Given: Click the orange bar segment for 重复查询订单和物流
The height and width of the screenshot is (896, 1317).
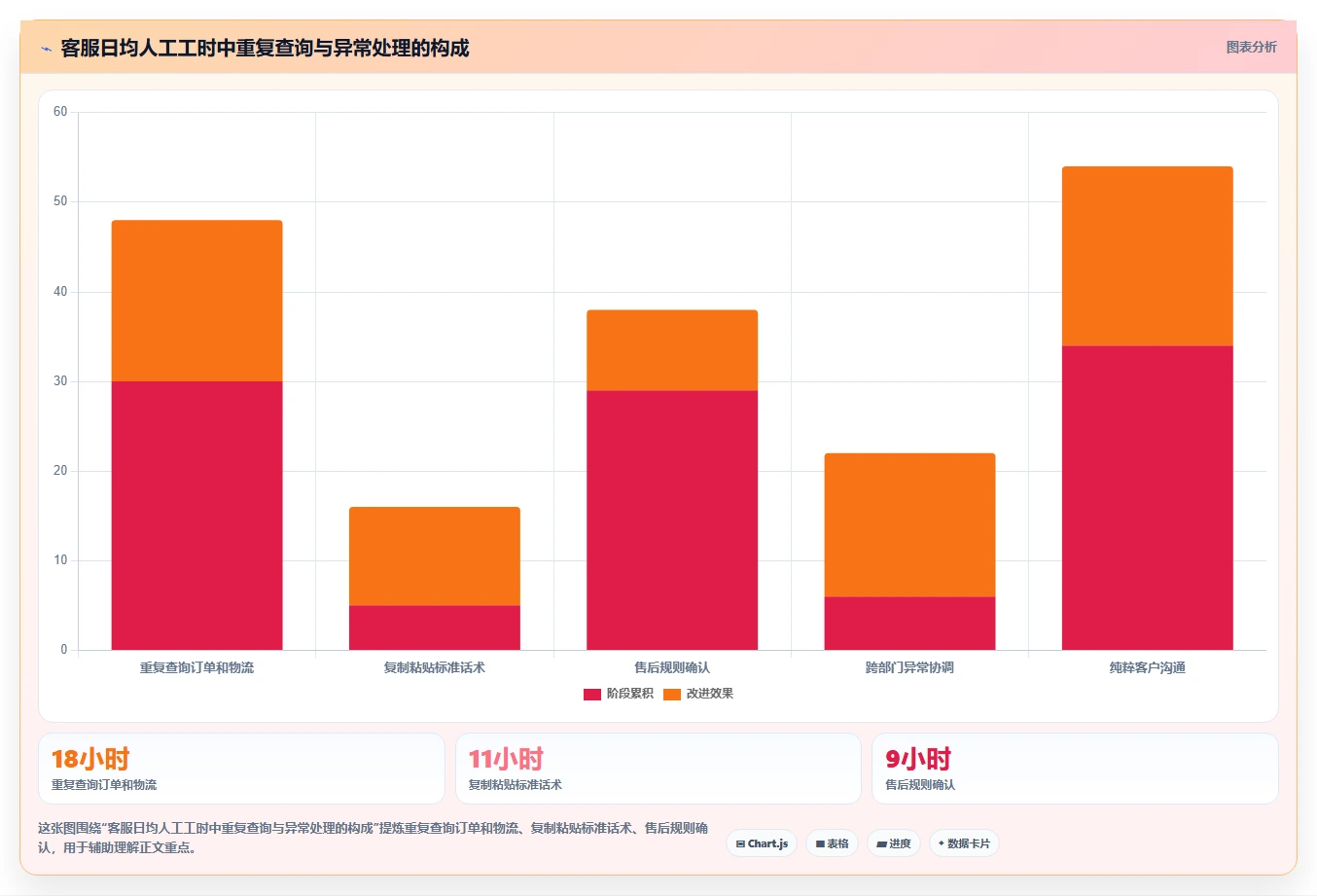Looking at the screenshot, I should pos(197,301).
